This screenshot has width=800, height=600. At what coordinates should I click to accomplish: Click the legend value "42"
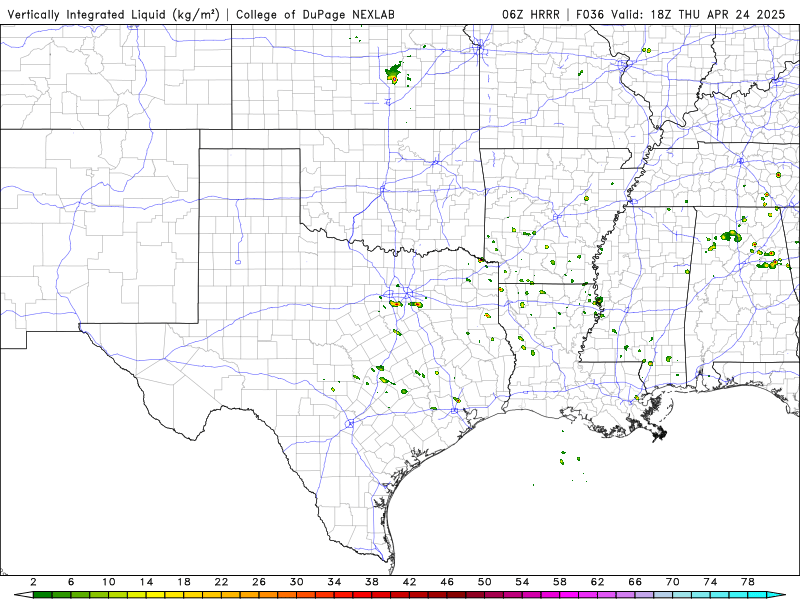point(410,582)
